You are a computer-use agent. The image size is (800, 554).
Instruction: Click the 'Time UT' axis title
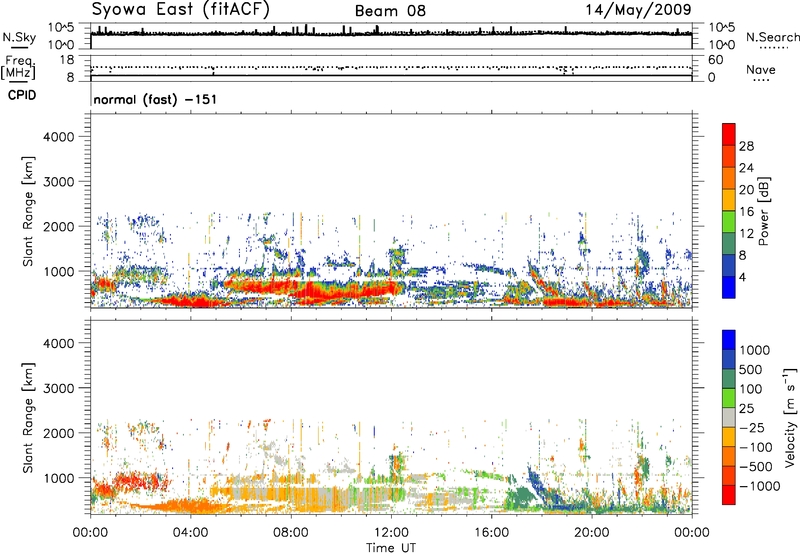[391, 548]
